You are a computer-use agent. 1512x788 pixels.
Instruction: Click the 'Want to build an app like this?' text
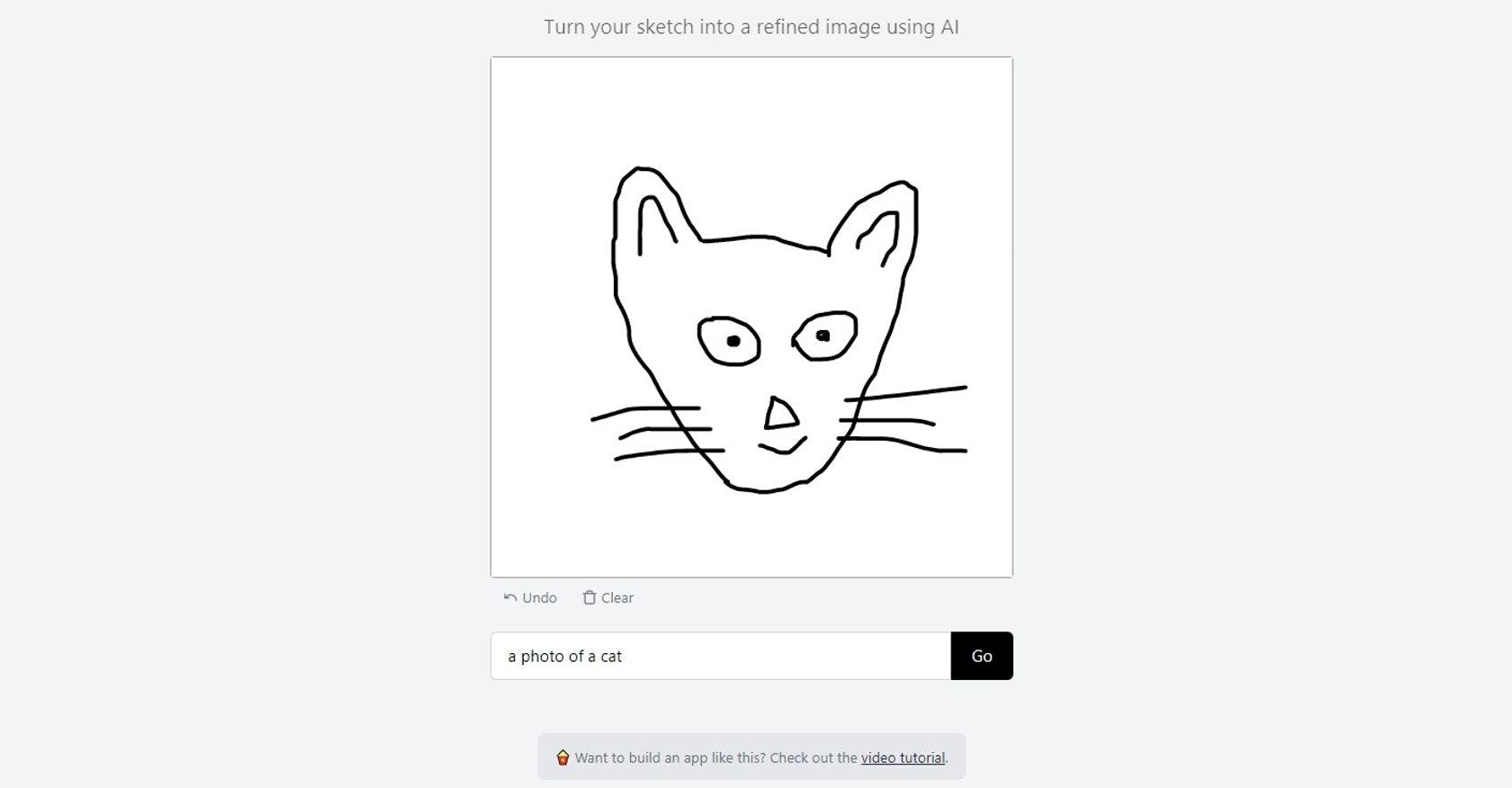(715, 757)
